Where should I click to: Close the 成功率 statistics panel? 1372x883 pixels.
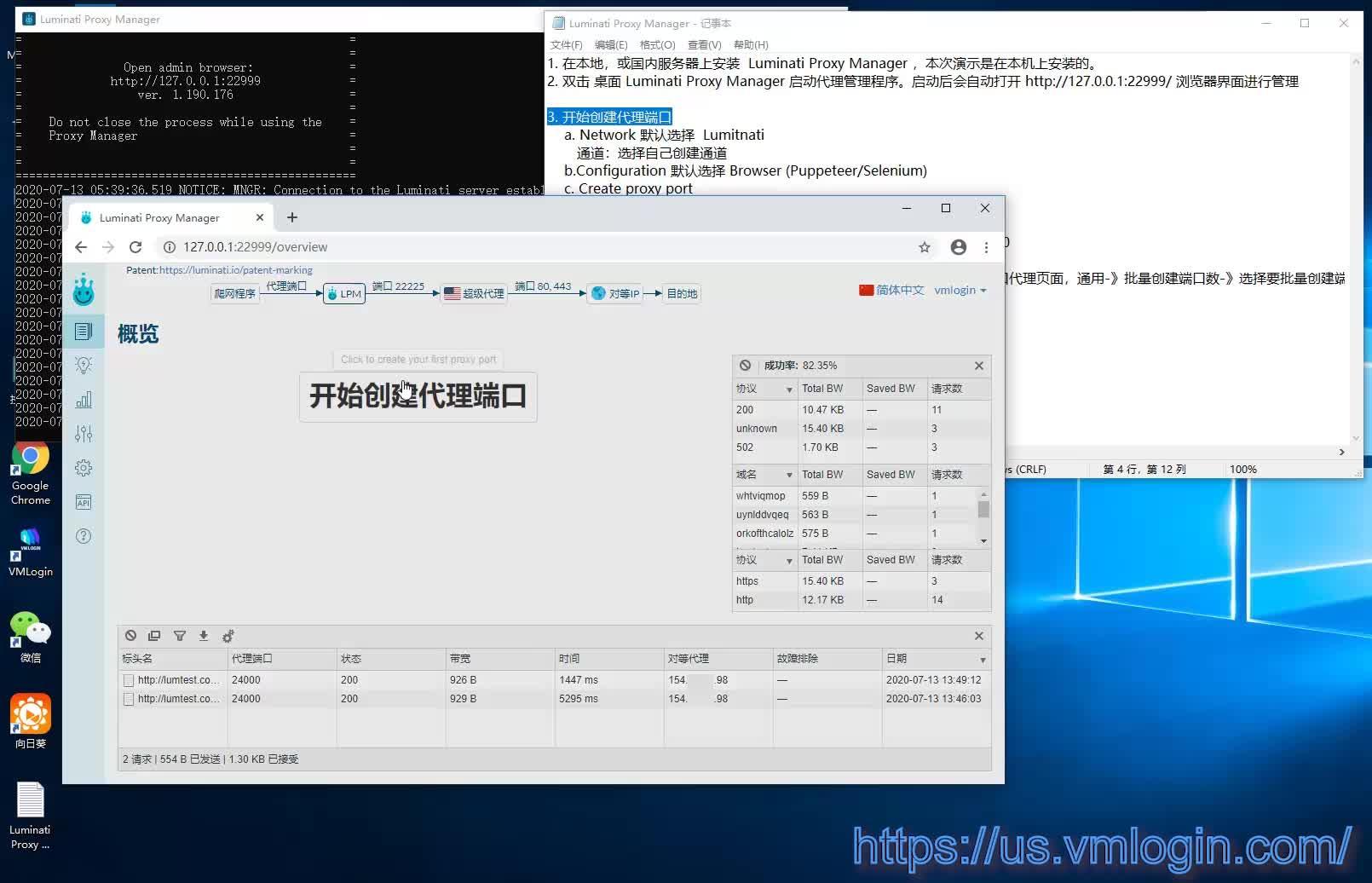(x=979, y=366)
